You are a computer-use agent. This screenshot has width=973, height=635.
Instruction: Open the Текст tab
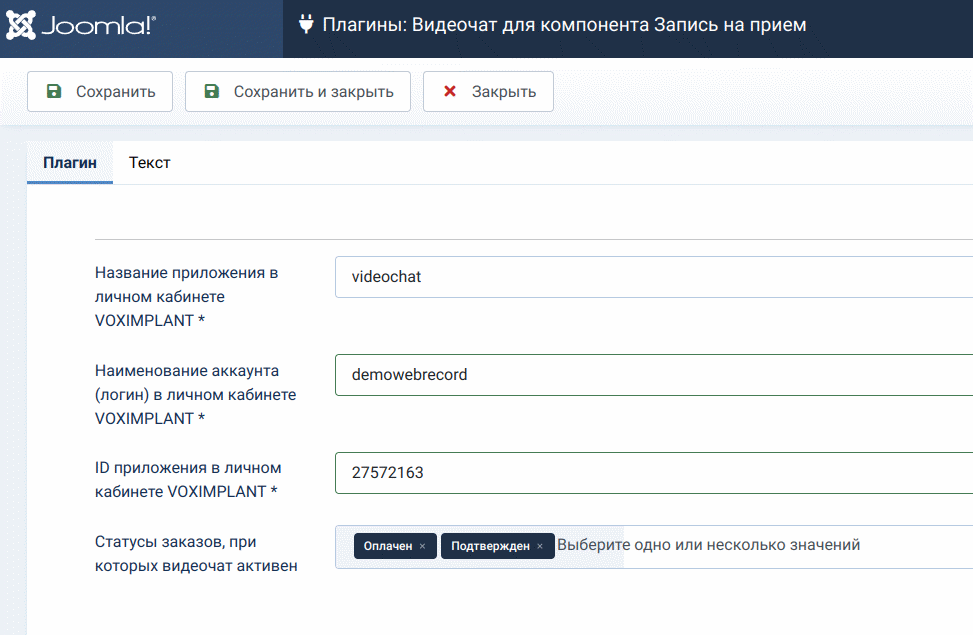click(x=150, y=162)
